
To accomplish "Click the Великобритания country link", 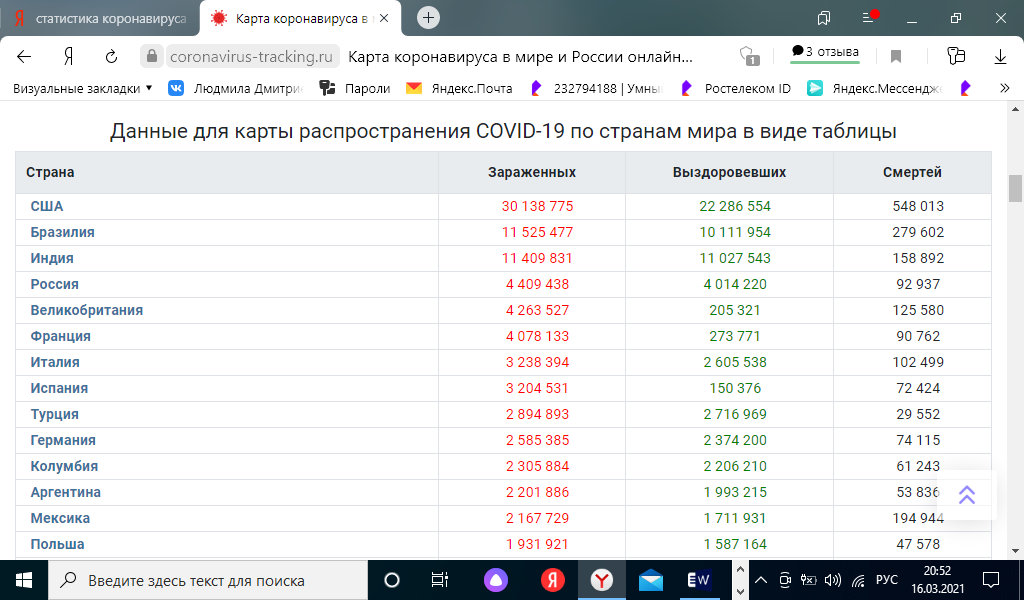I will pyautogui.click(x=87, y=310).
